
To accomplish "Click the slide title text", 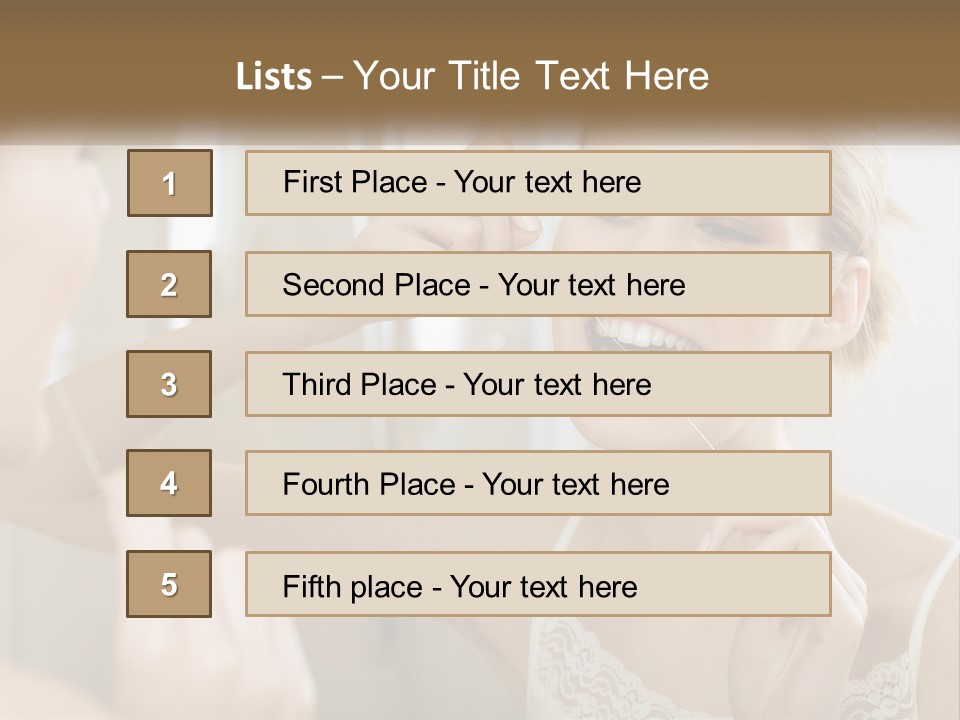I will pos(472,76).
